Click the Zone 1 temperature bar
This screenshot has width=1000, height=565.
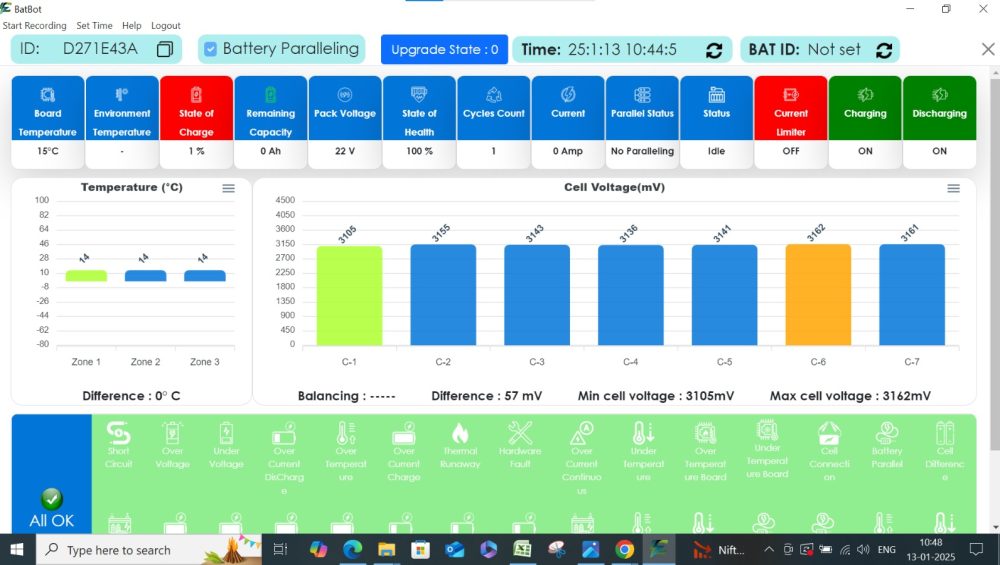point(86,275)
